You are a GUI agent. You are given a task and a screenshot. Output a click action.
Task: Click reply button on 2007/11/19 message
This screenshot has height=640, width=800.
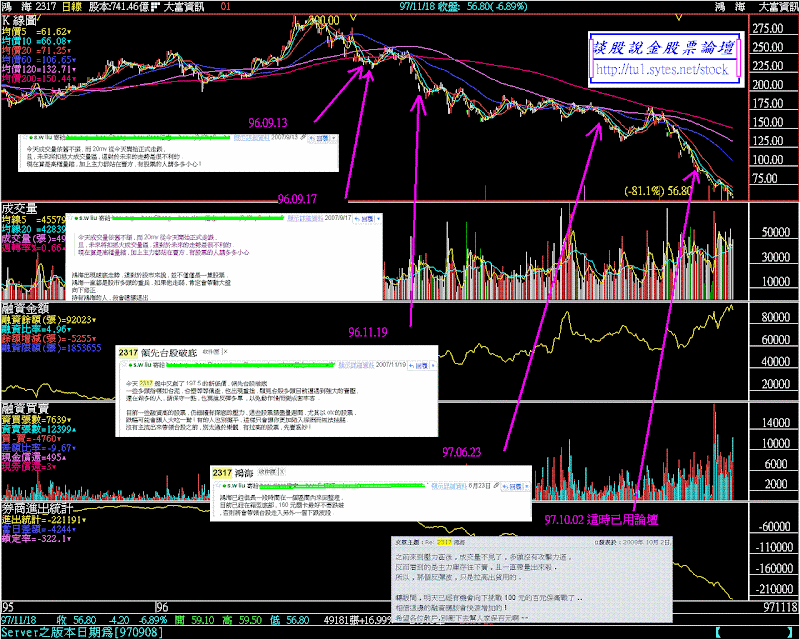(x=419, y=365)
